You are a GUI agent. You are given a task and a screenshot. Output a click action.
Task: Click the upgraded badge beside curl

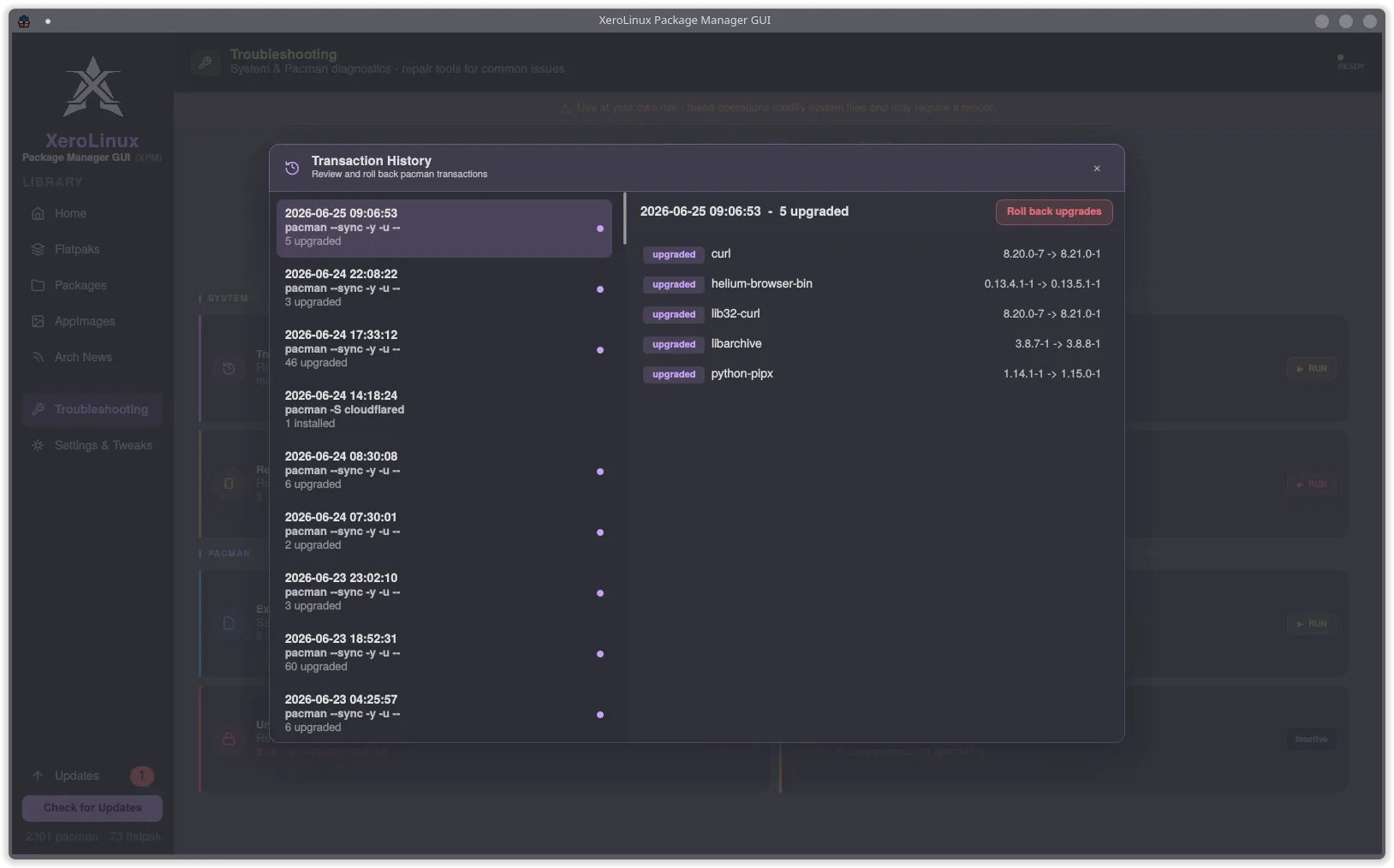[674, 255]
